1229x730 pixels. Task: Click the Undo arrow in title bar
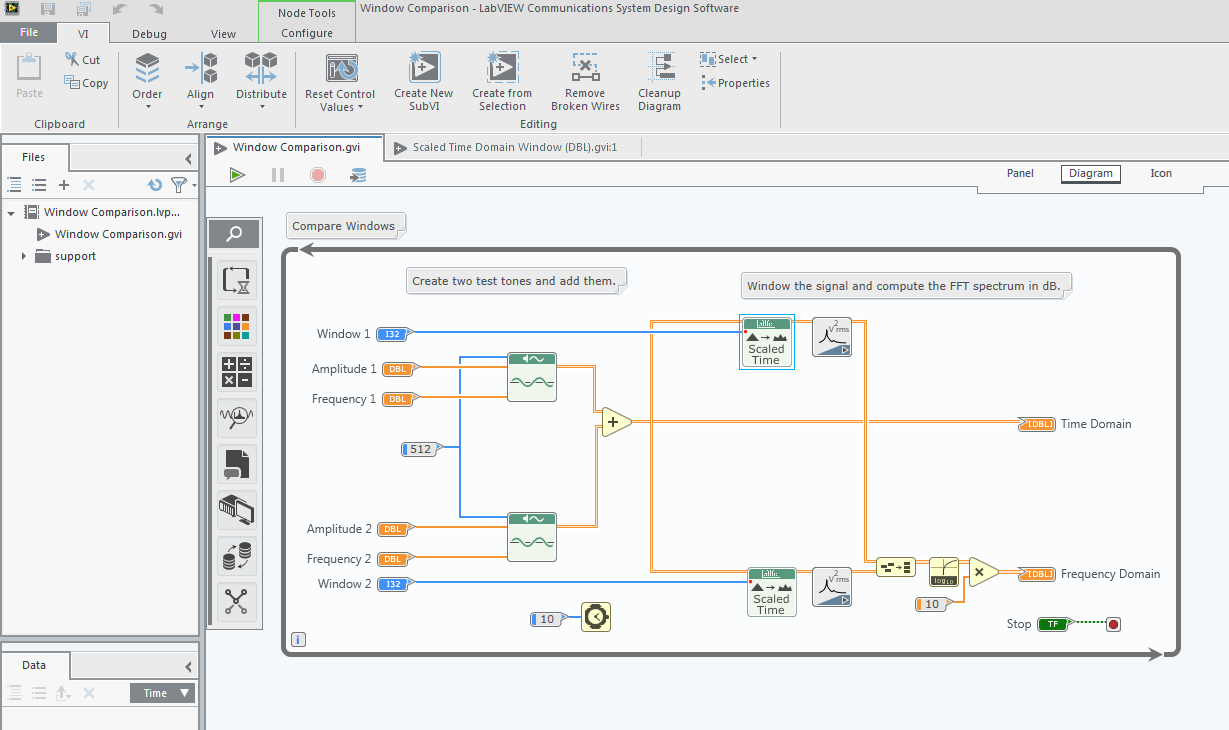[x=120, y=9]
